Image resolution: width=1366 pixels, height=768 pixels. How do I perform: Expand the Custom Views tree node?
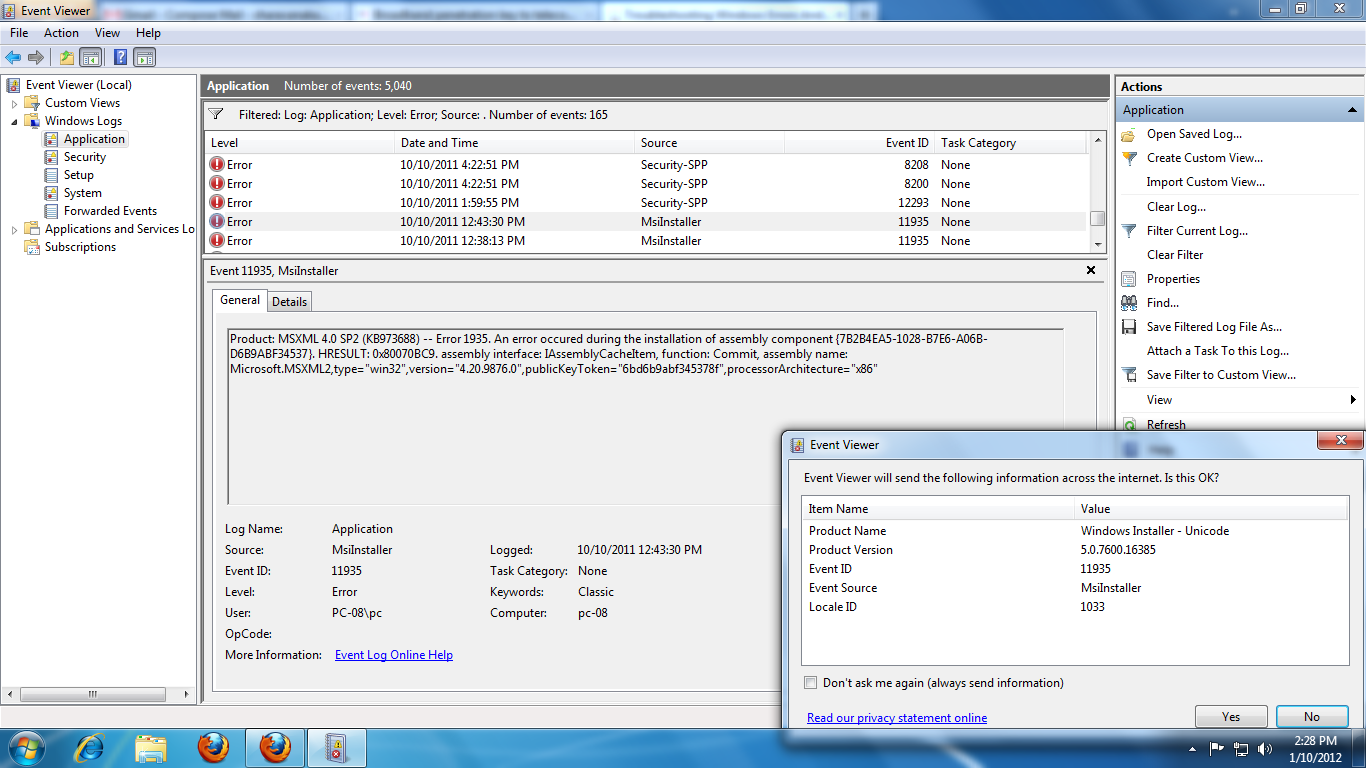15,103
